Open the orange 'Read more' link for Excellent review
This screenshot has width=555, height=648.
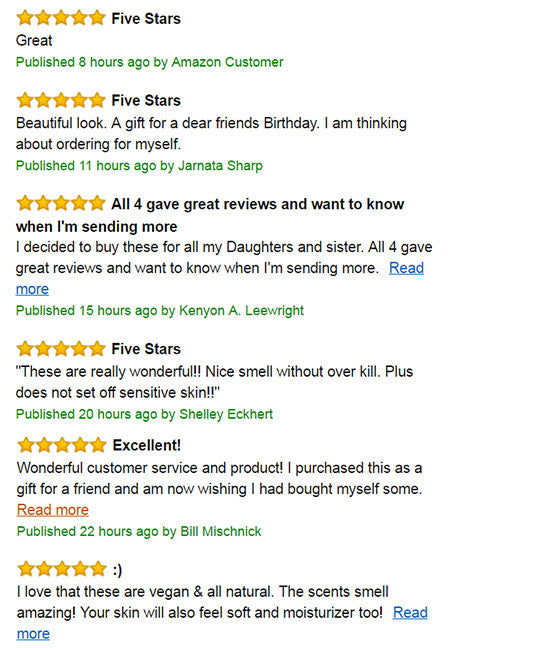pyautogui.click(x=52, y=510)
